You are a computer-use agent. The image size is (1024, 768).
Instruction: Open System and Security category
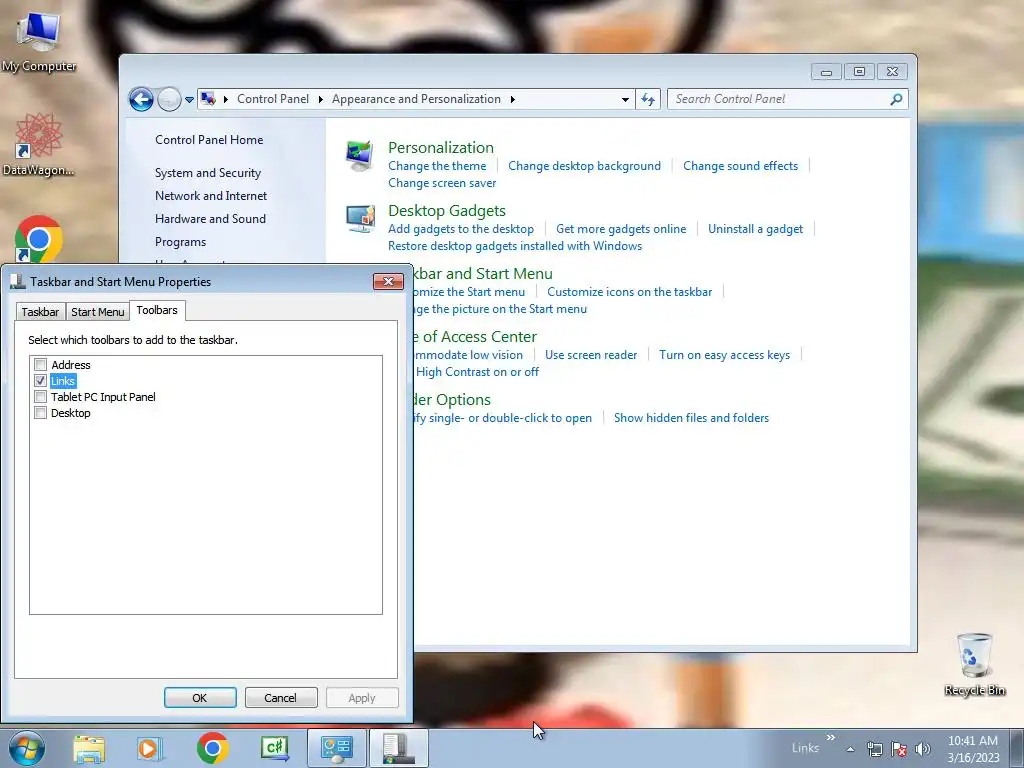[208, 173]
